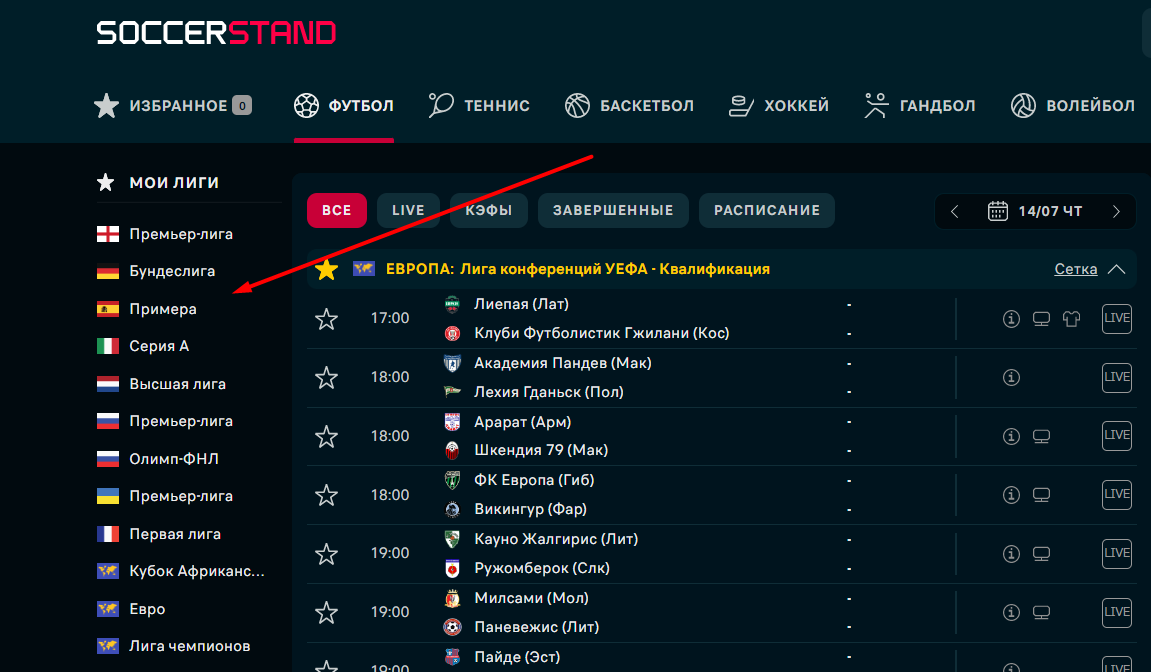Add Академия Пандев match to favorites
The image size is (1151, 672).
327,377
